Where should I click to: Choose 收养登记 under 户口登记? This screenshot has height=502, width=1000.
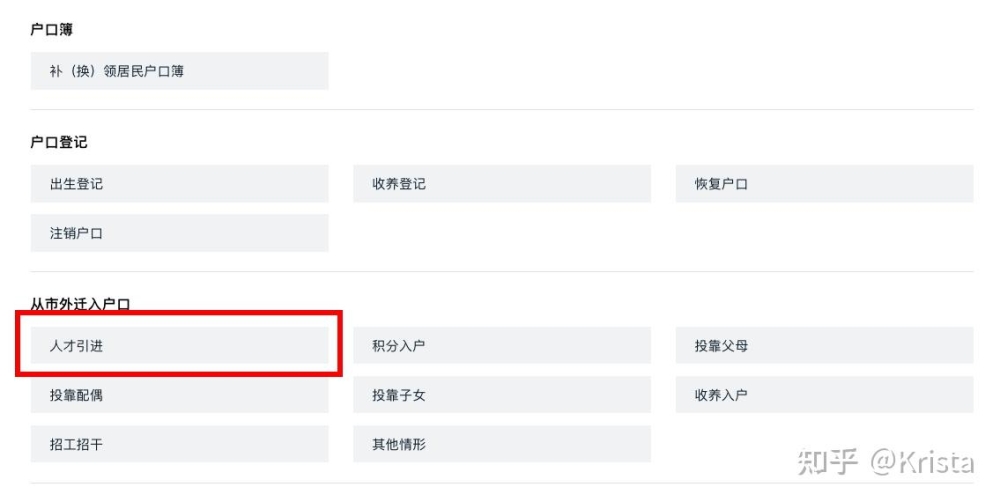point(502,184)
